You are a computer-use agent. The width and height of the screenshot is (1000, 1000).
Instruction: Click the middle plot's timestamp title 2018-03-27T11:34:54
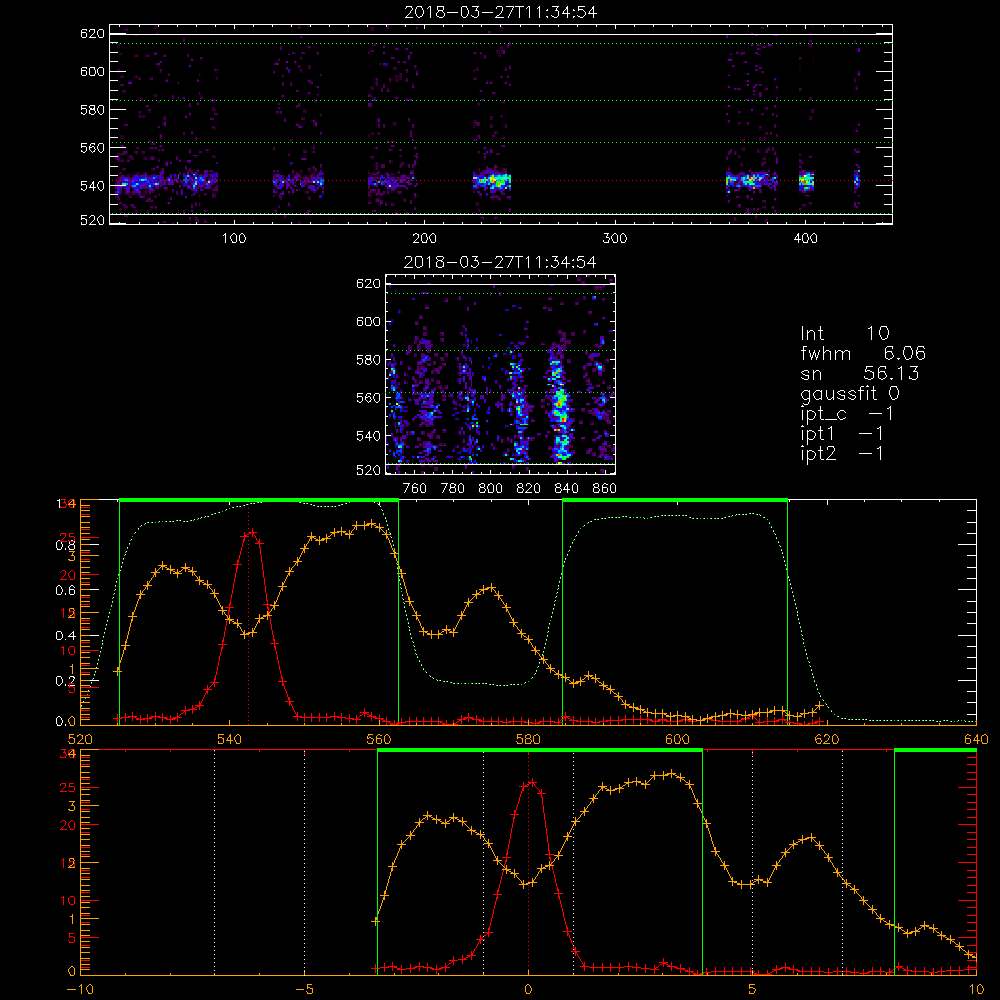point(501,262)
